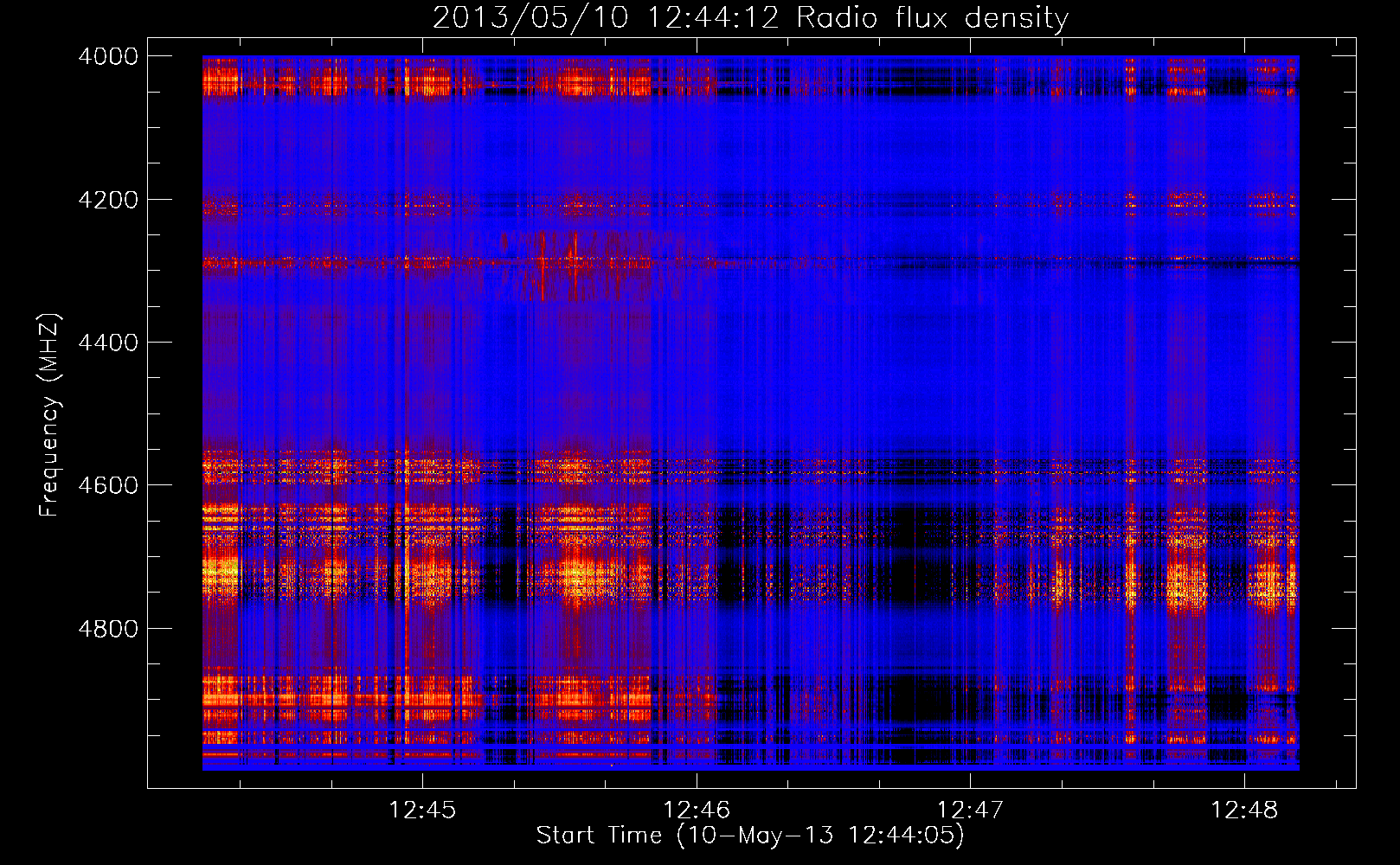
Task: Select the 4600 frequency tick label
Action: point(108,485)
